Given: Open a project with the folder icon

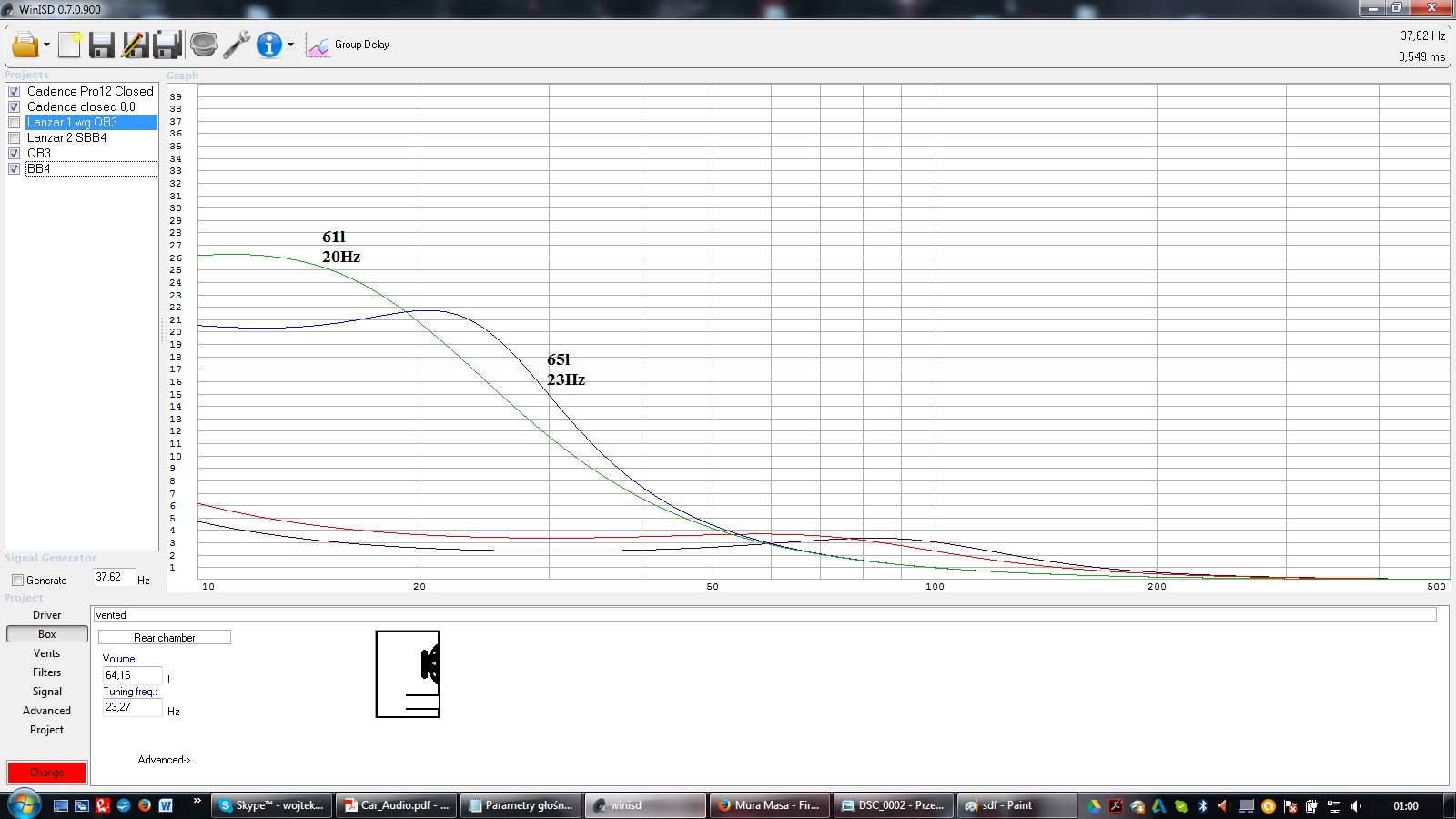Looking at the screenshot, I should coord(25,45).
